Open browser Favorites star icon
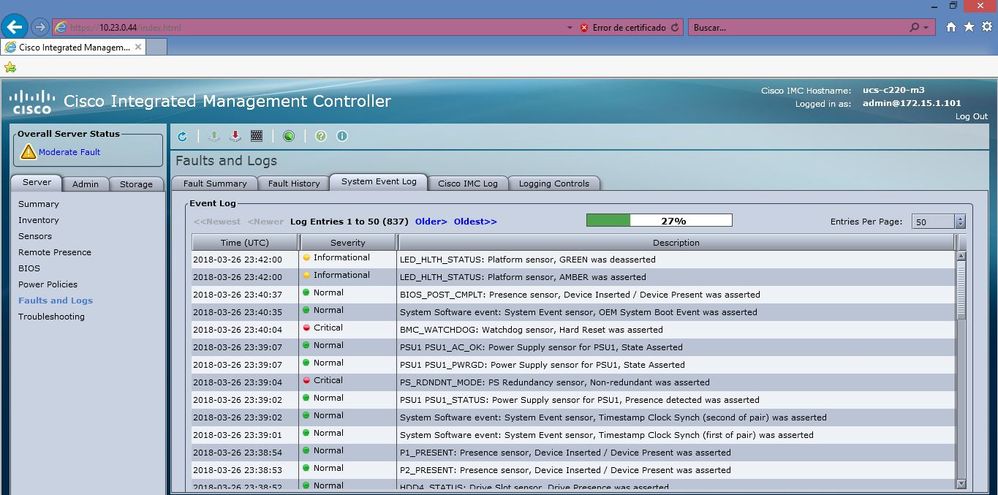The height and width of the screenshot is (495, 998). coord(969,27)
